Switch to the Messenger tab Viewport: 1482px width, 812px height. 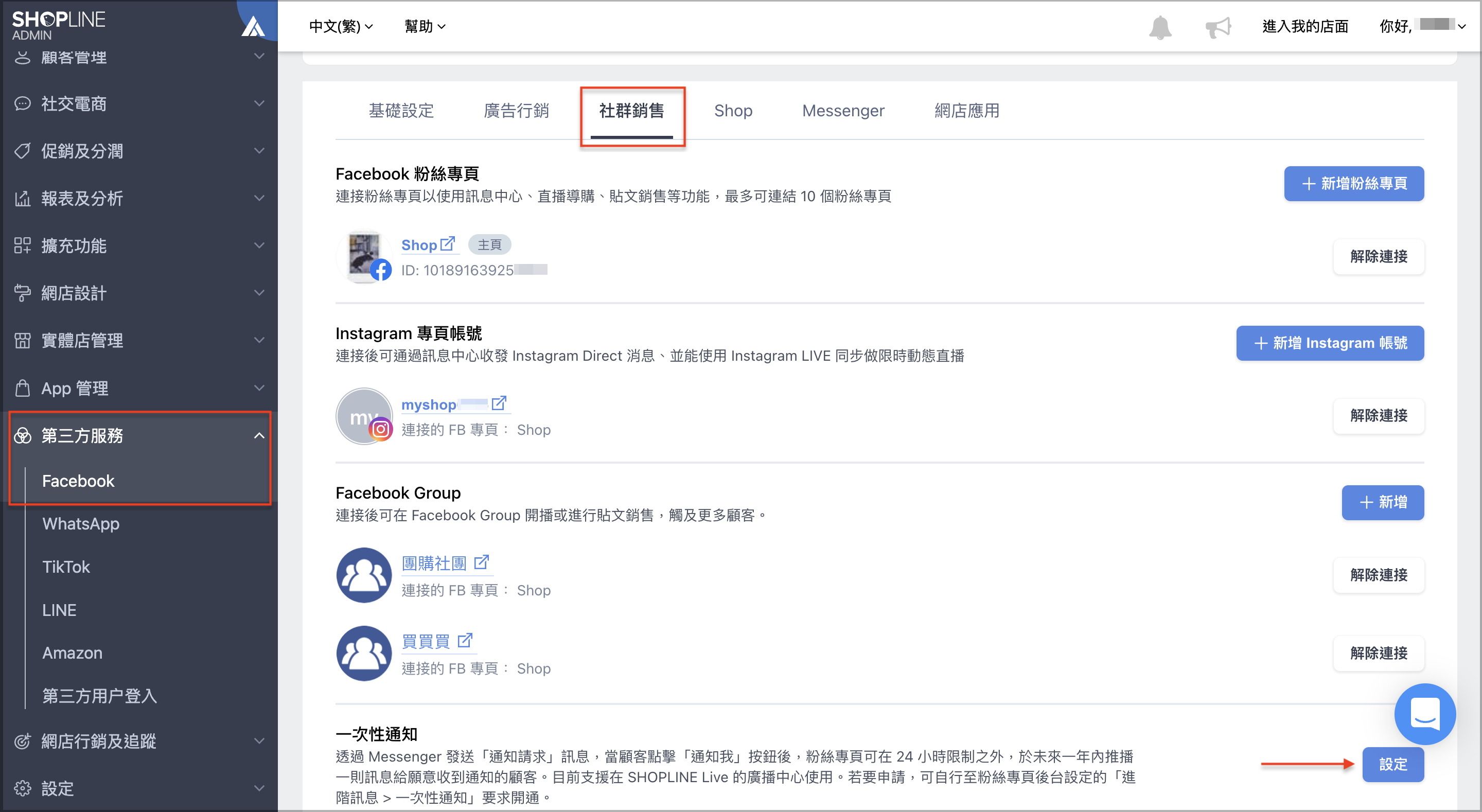pyautogui.click(x=843, y=111)
